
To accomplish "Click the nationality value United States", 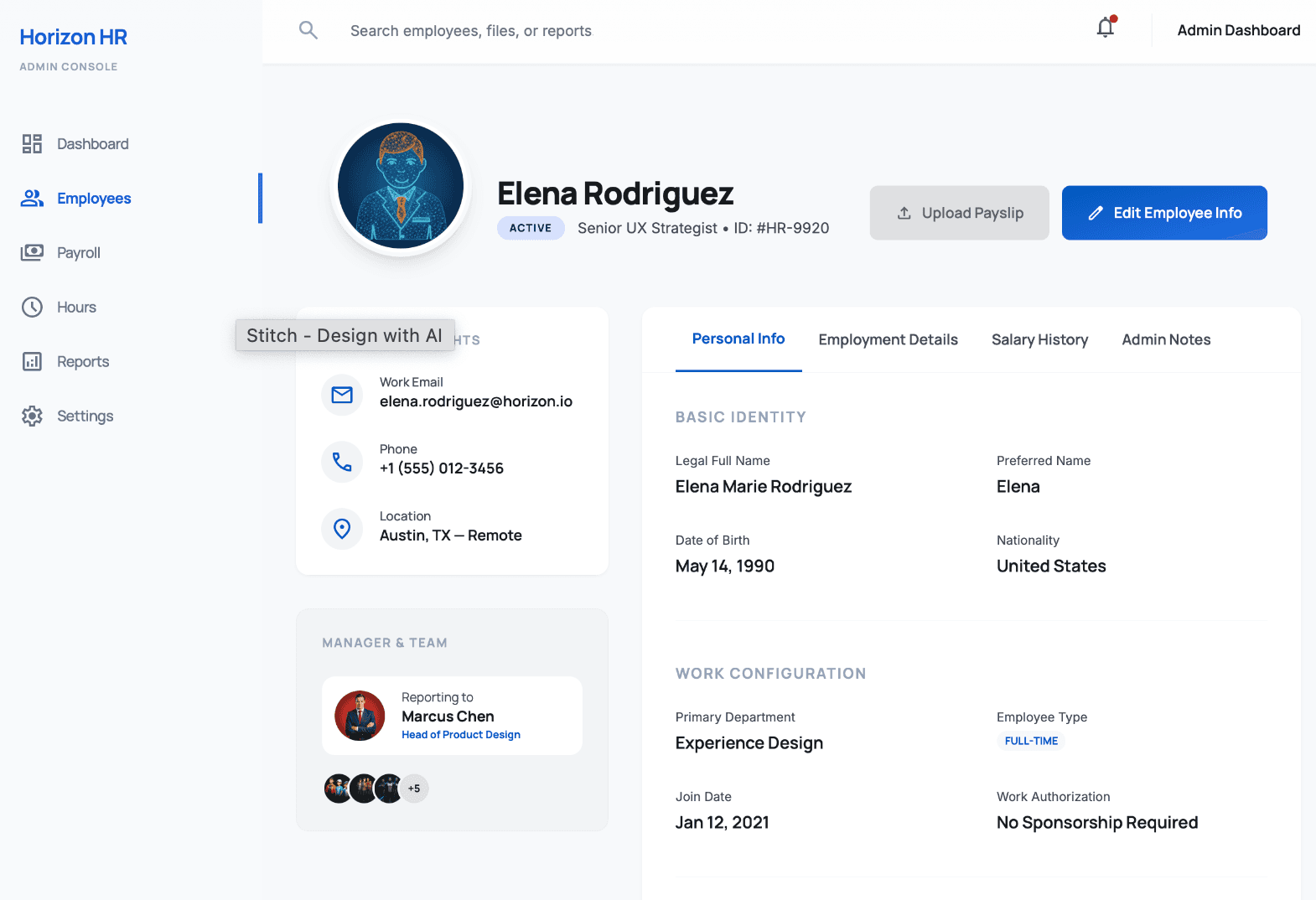I will click(1051, 566).
